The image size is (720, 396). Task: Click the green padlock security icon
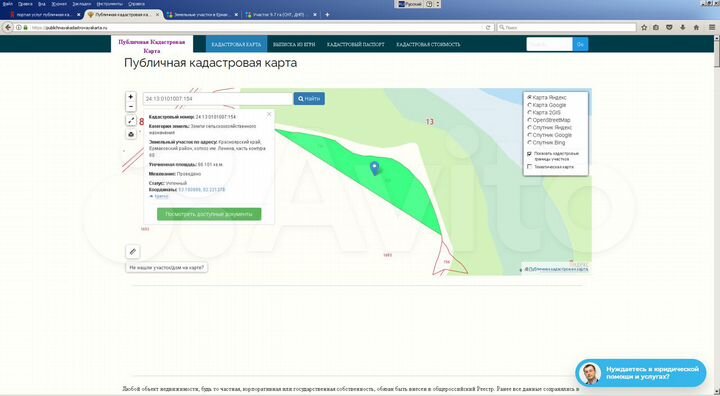pyautogui.click(x=25, y=28)
